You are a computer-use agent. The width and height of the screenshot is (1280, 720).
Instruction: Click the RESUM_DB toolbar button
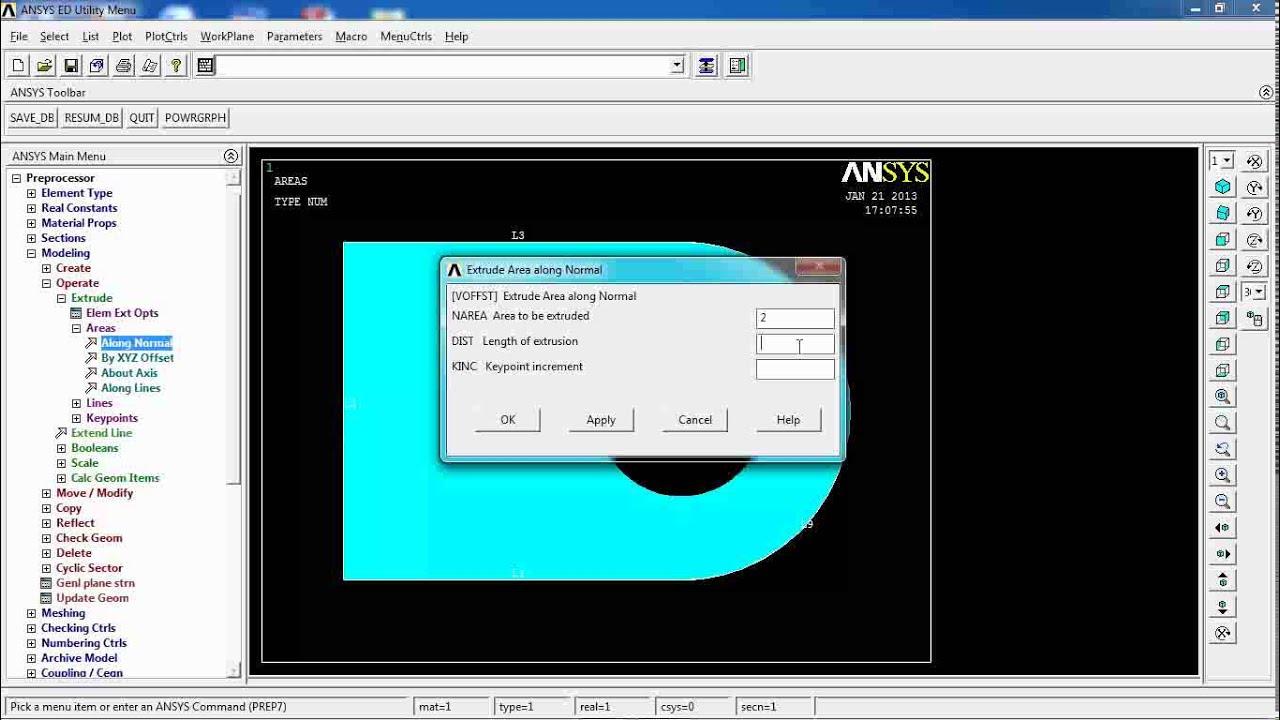pyautogui.click(x=91, y=118)
